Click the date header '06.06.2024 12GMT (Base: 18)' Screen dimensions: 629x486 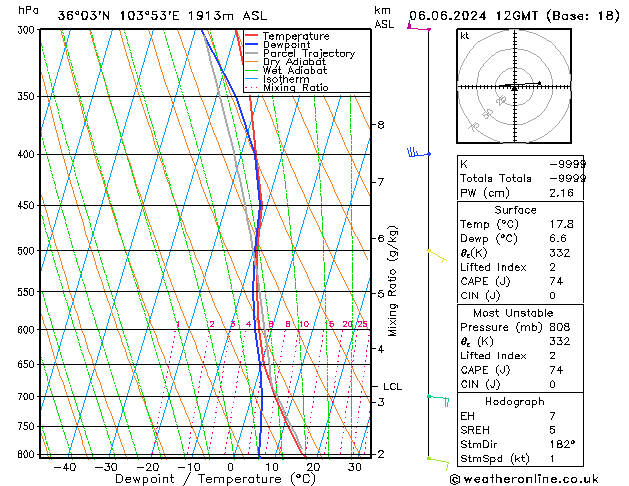coord(514,16)
